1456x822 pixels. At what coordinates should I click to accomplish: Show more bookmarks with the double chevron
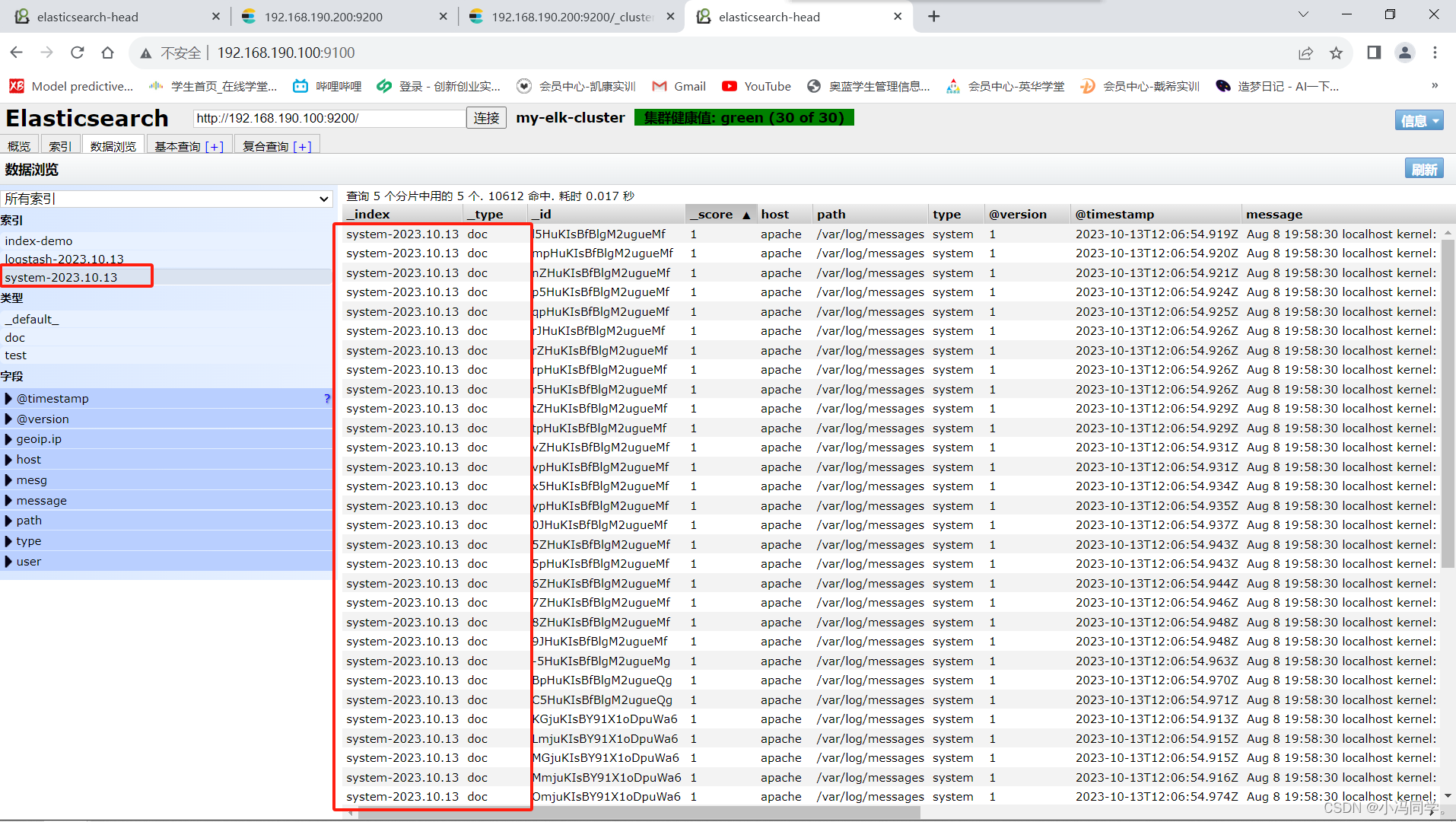point(1435,86)
